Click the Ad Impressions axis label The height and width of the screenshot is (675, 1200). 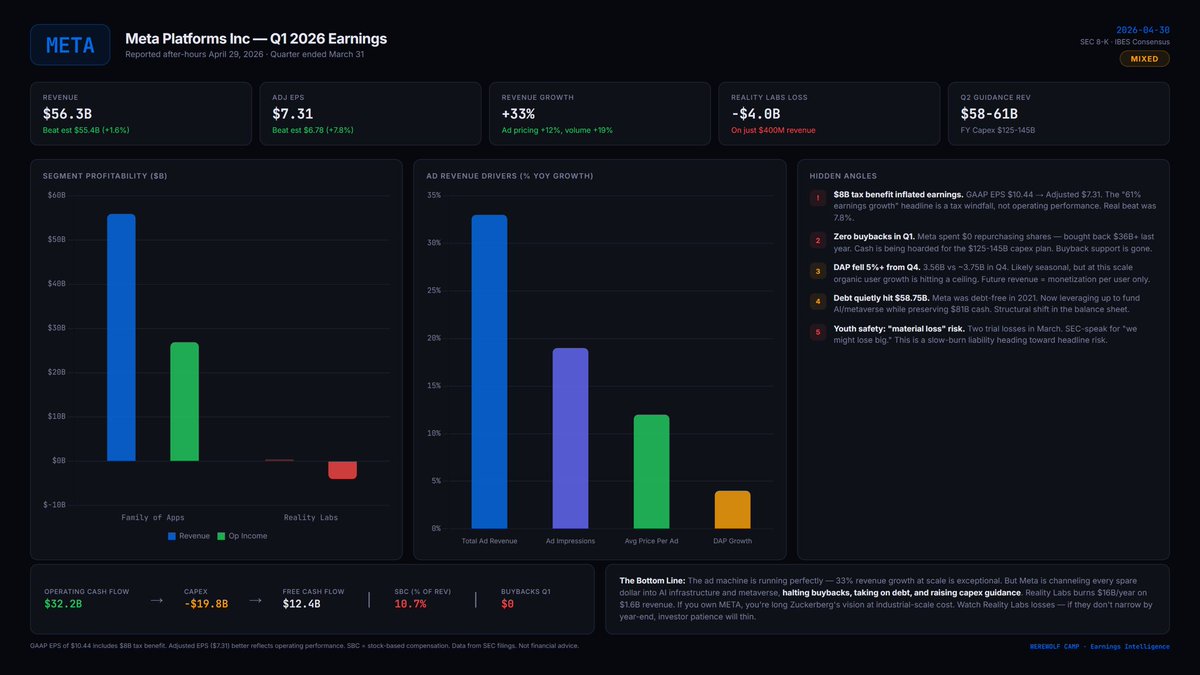[570, 541]
